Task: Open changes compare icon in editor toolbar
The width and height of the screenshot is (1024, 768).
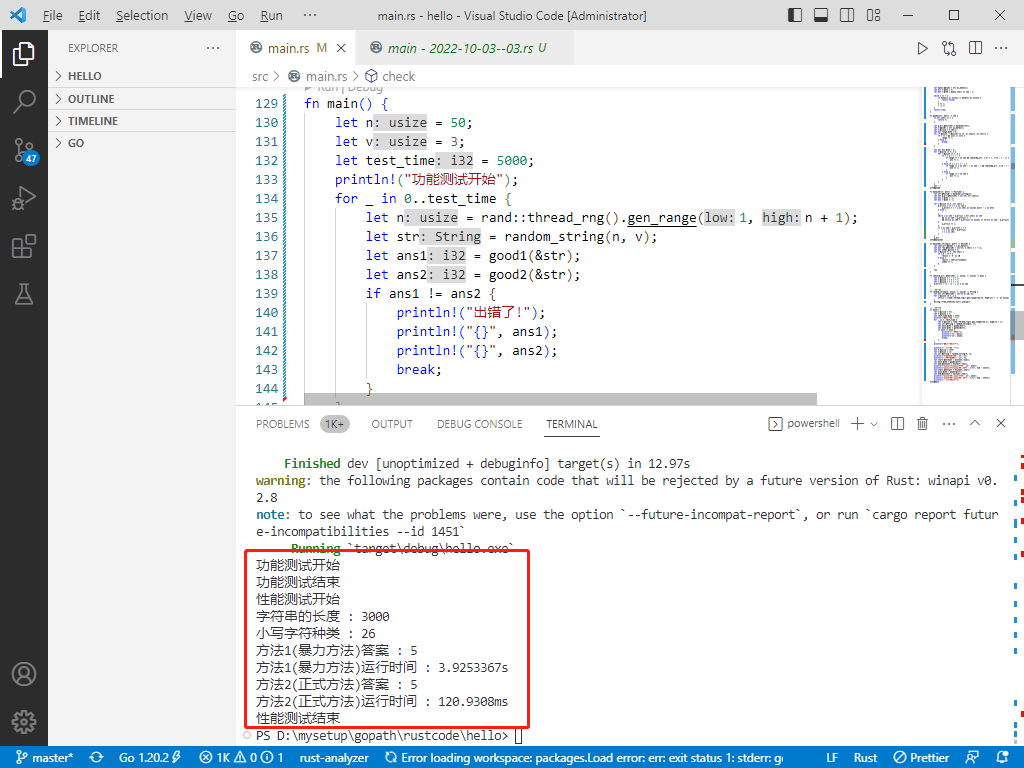Action: click(x=949, y=48)
